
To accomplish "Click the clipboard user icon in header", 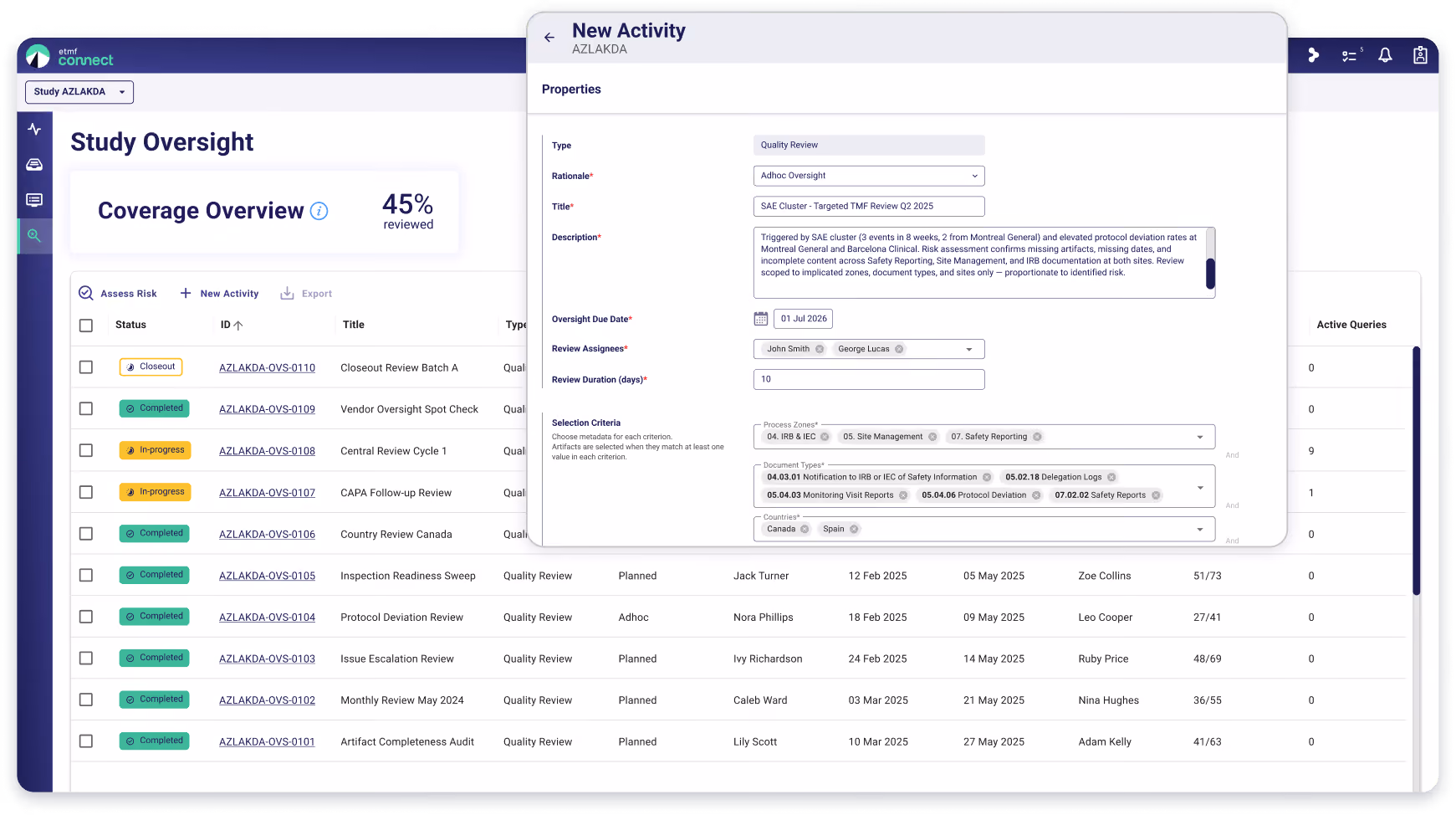I will click(x=1420, y=55).
